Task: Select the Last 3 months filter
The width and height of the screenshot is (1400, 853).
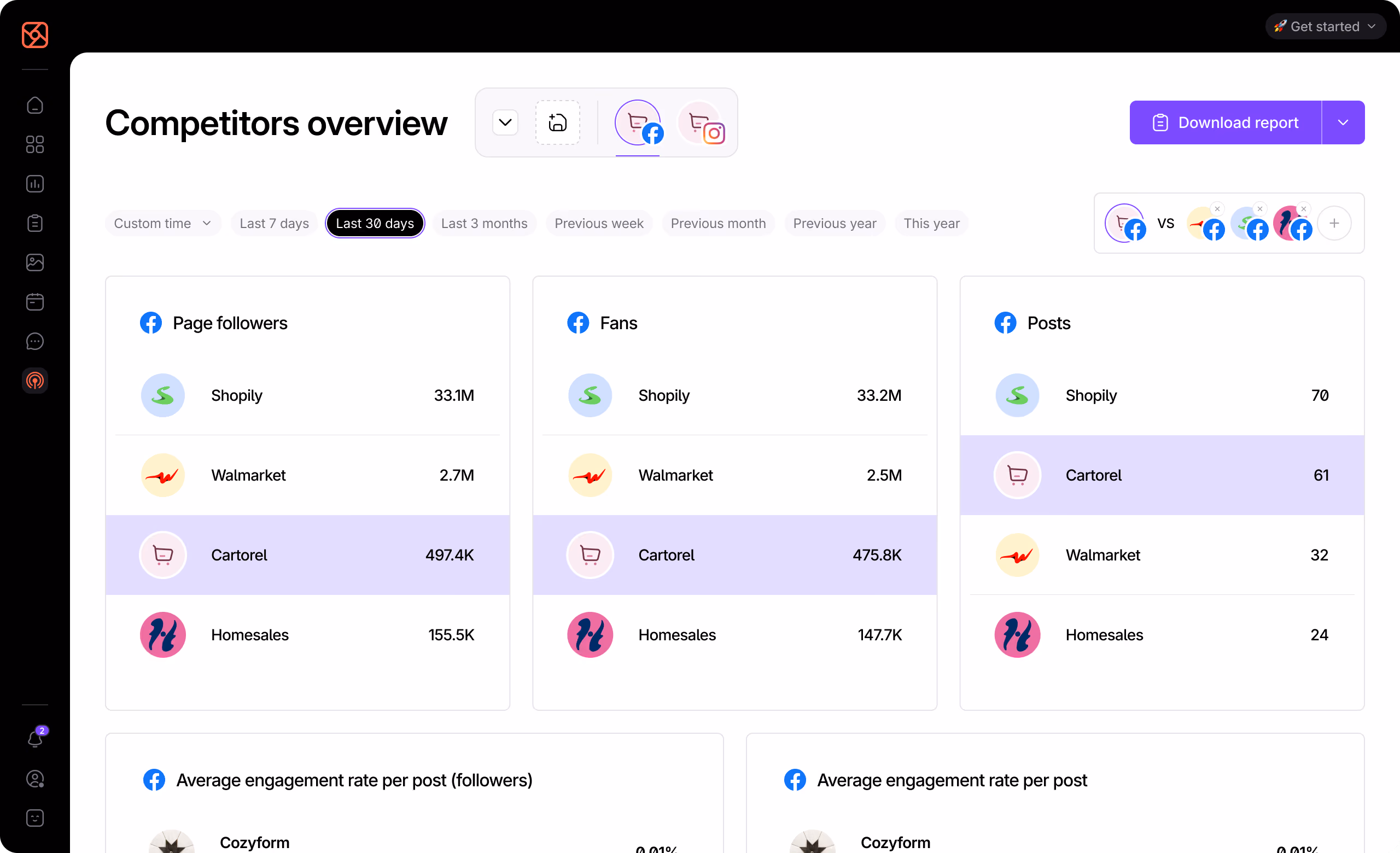Action: 485,223
